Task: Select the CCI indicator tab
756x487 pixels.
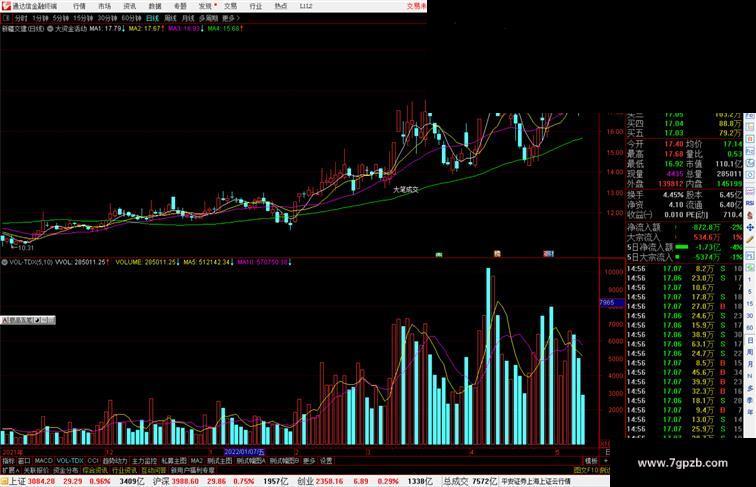Action: click(x=93, y=461)
